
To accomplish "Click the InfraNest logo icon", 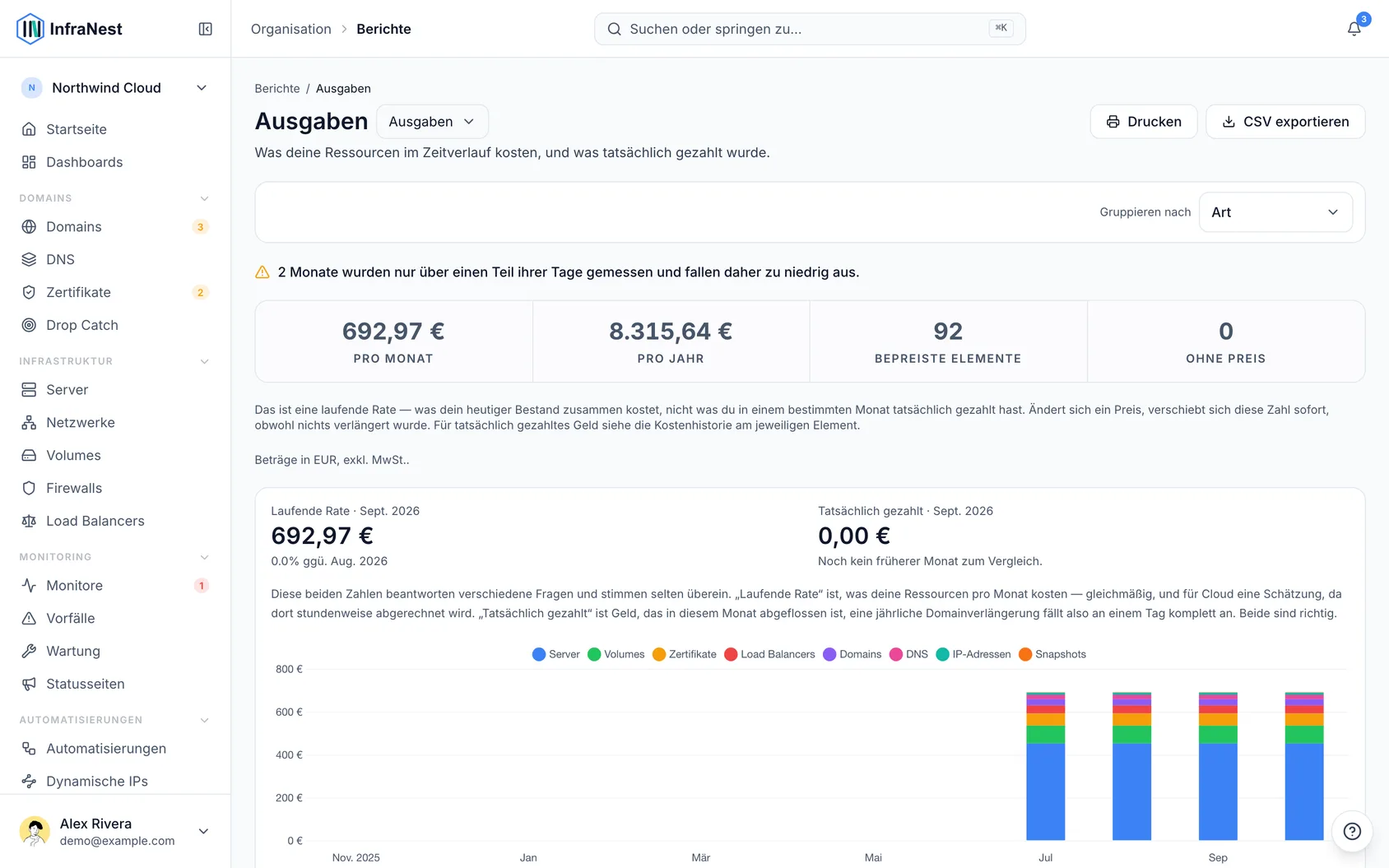I will 30,29.
